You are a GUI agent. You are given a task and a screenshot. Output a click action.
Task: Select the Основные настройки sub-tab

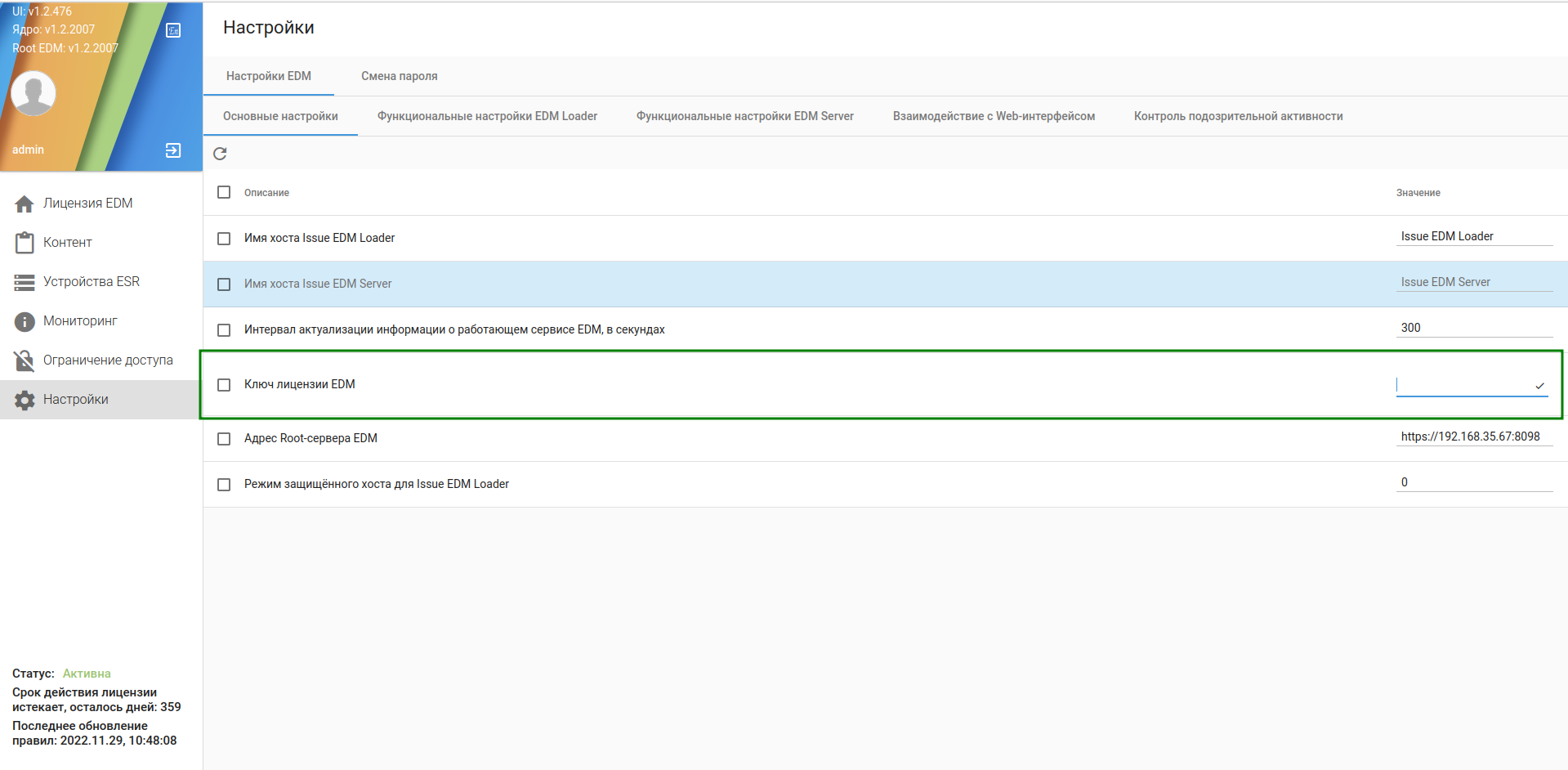pyautogui.click(x=280, y=116)
